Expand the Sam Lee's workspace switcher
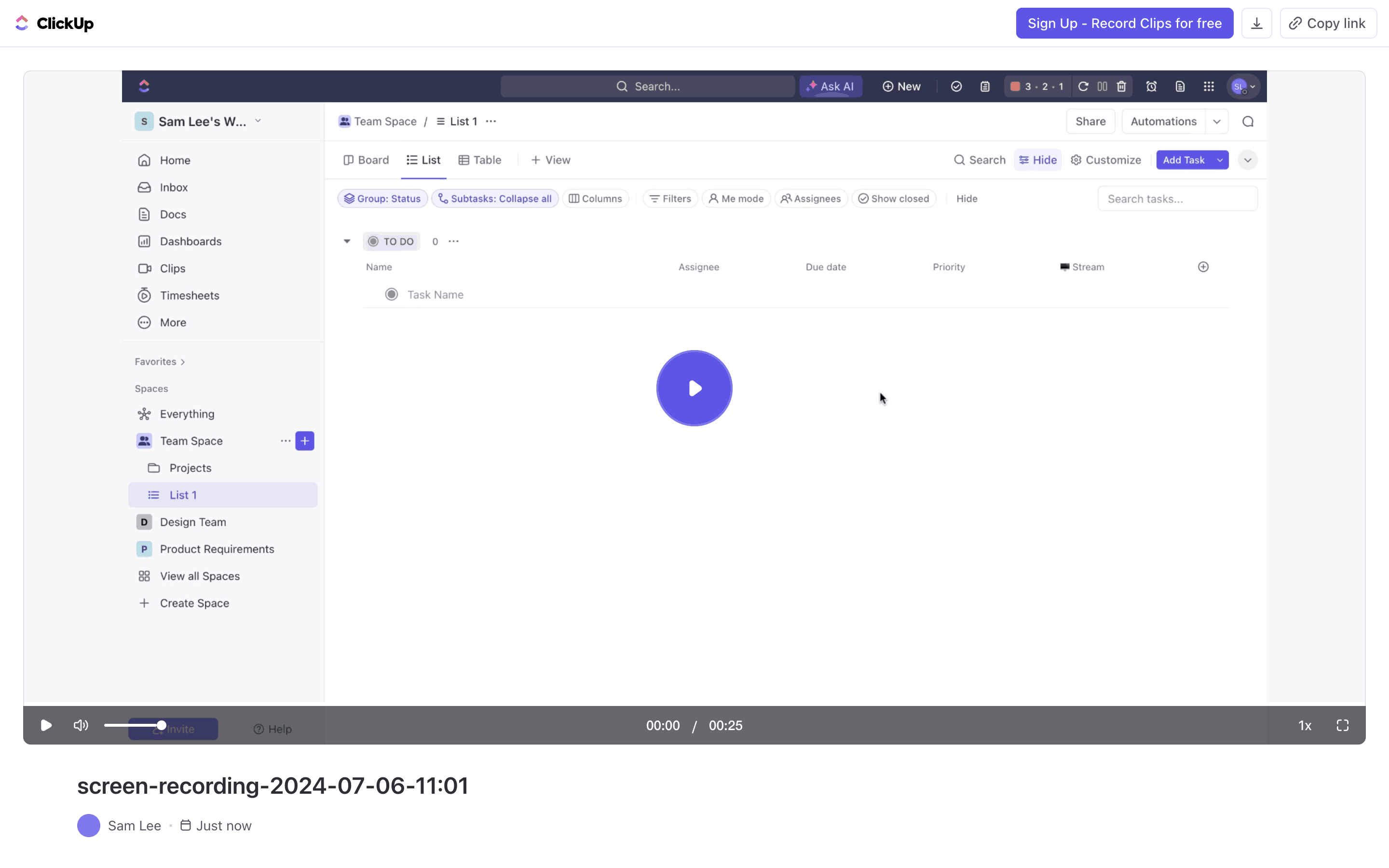Image resolution: width=1389 pixels, height=868 pixels. pos(259,121)
